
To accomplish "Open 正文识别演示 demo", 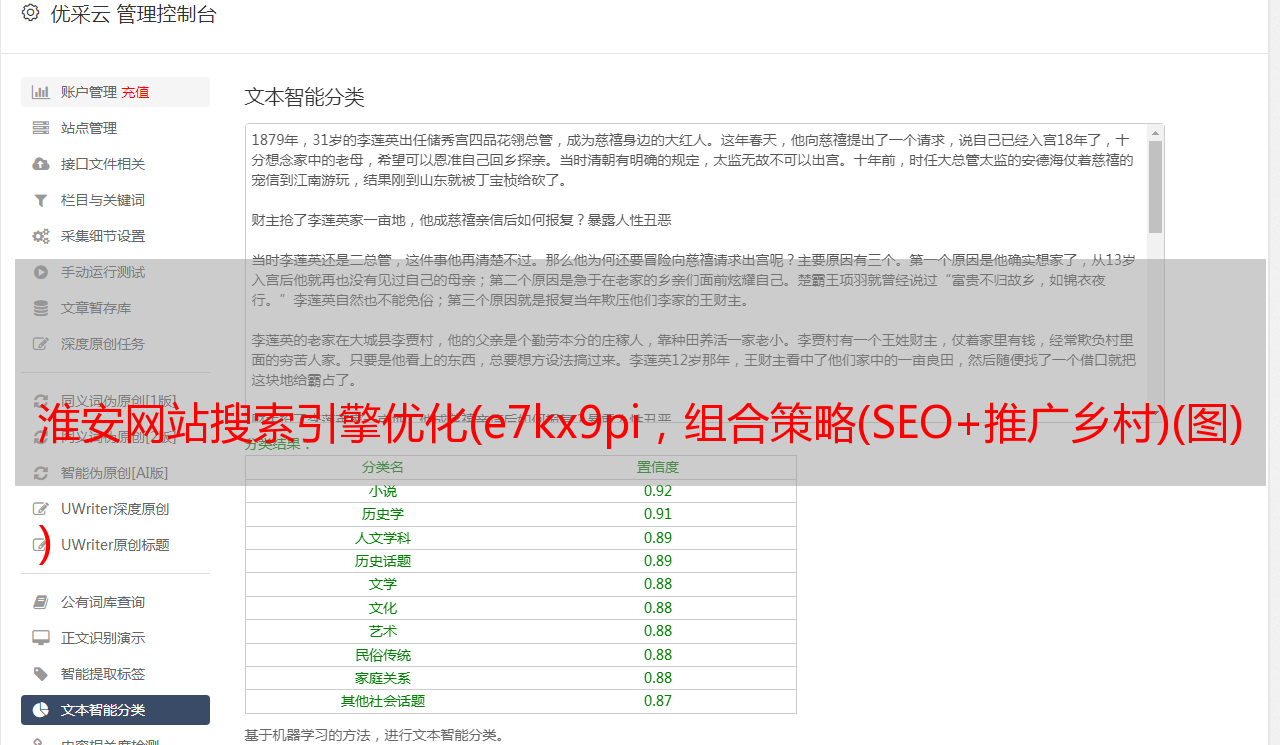I will tap(115, 638).
